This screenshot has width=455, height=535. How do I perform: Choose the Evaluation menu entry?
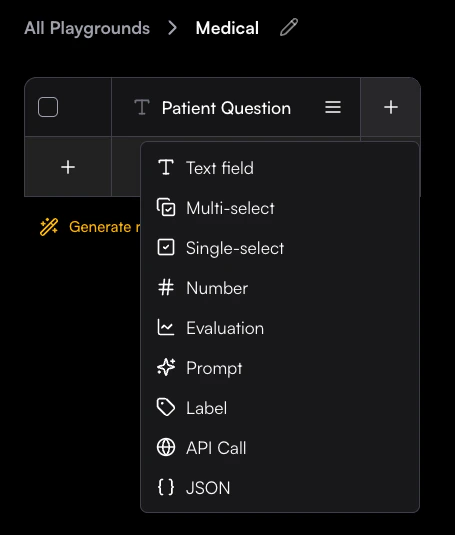[280, 328]
